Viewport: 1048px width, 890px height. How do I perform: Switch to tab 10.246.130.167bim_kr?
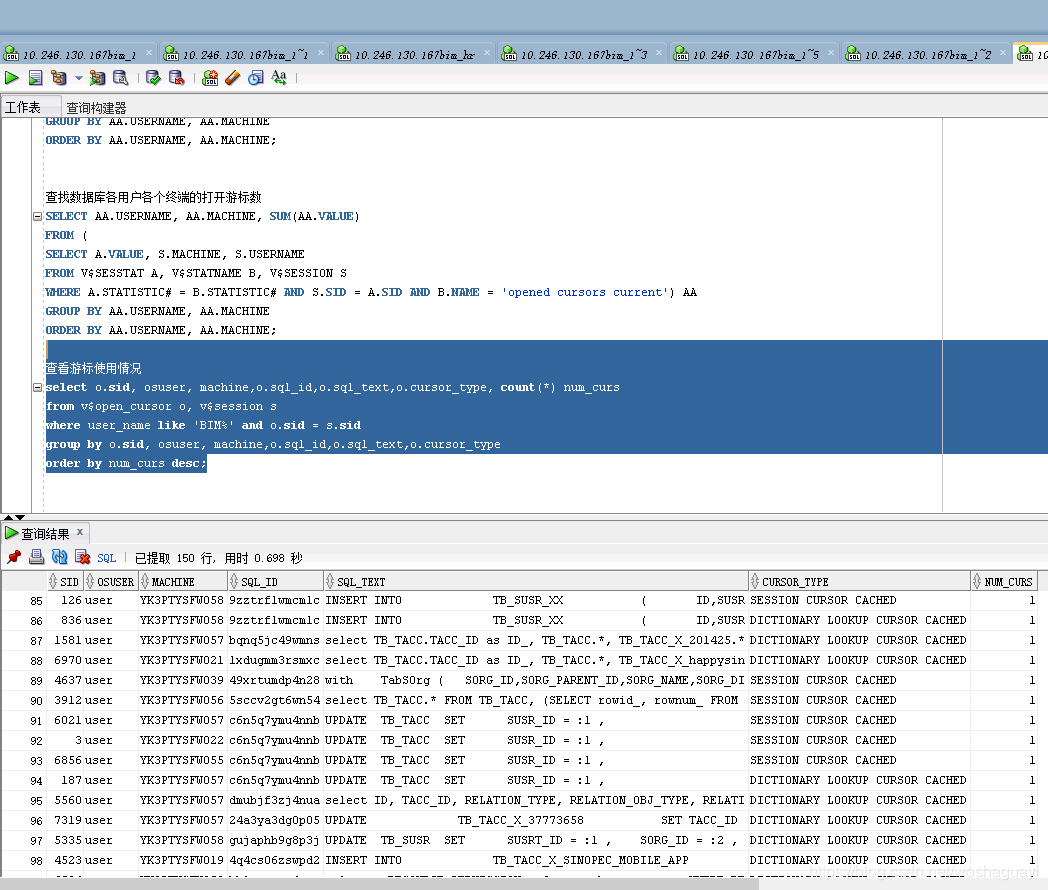414,55
